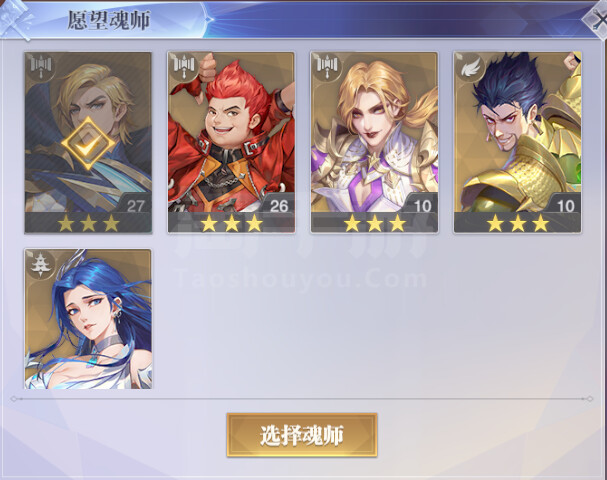
Task: Click the 选择魂师 button
Action: (x=302, y=435)
